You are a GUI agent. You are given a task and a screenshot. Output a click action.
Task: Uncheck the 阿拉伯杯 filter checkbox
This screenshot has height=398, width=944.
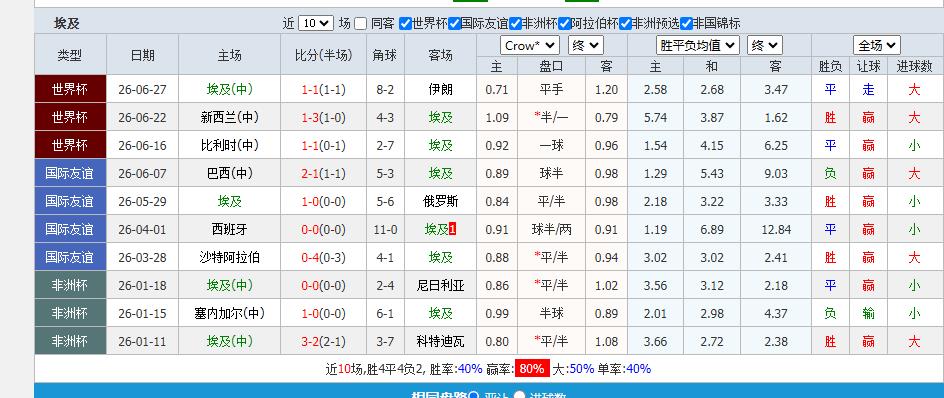pos(564,23)
